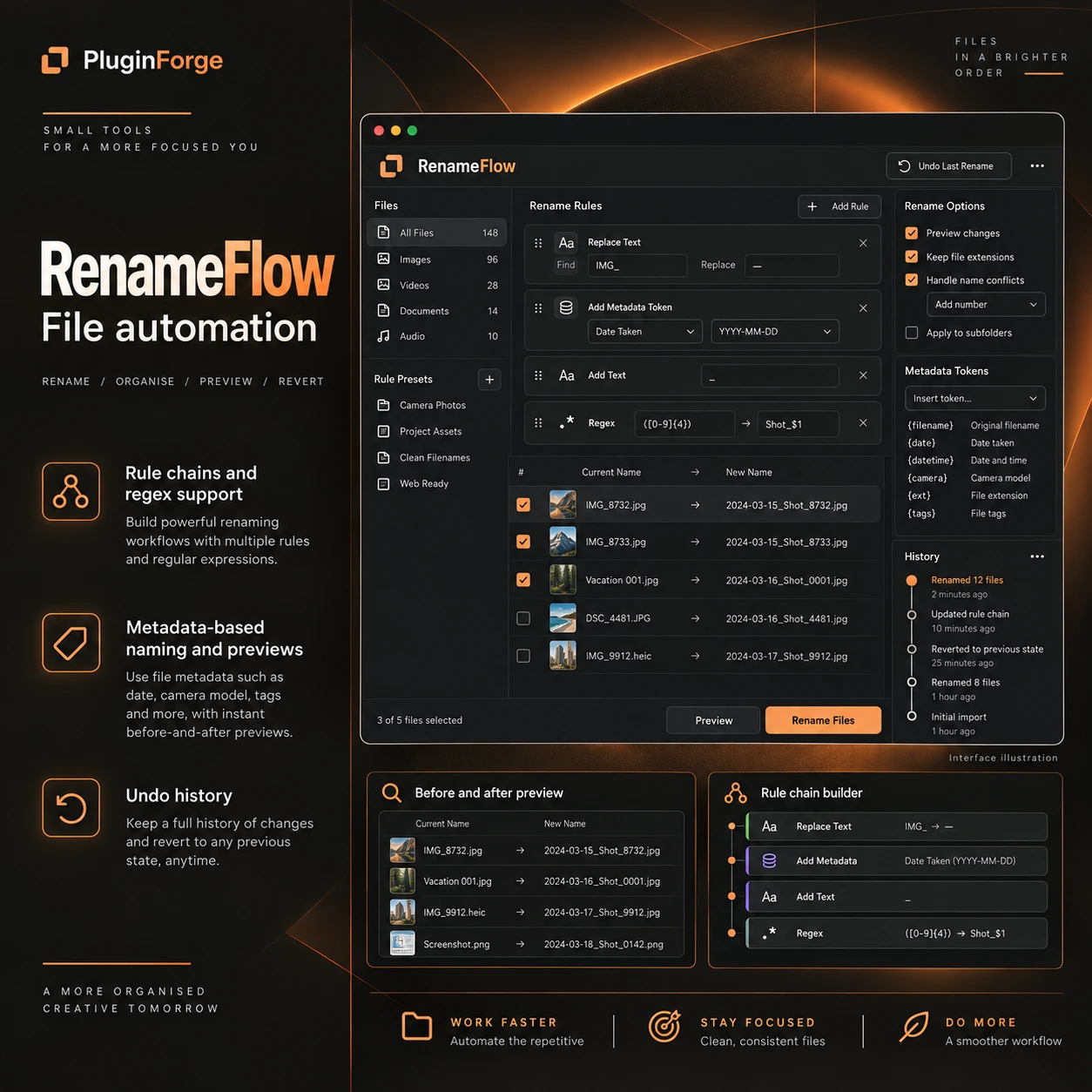1092x1092 pixels.
Task: Click the RenameFlow app logo icon
Action: (391, 165)
